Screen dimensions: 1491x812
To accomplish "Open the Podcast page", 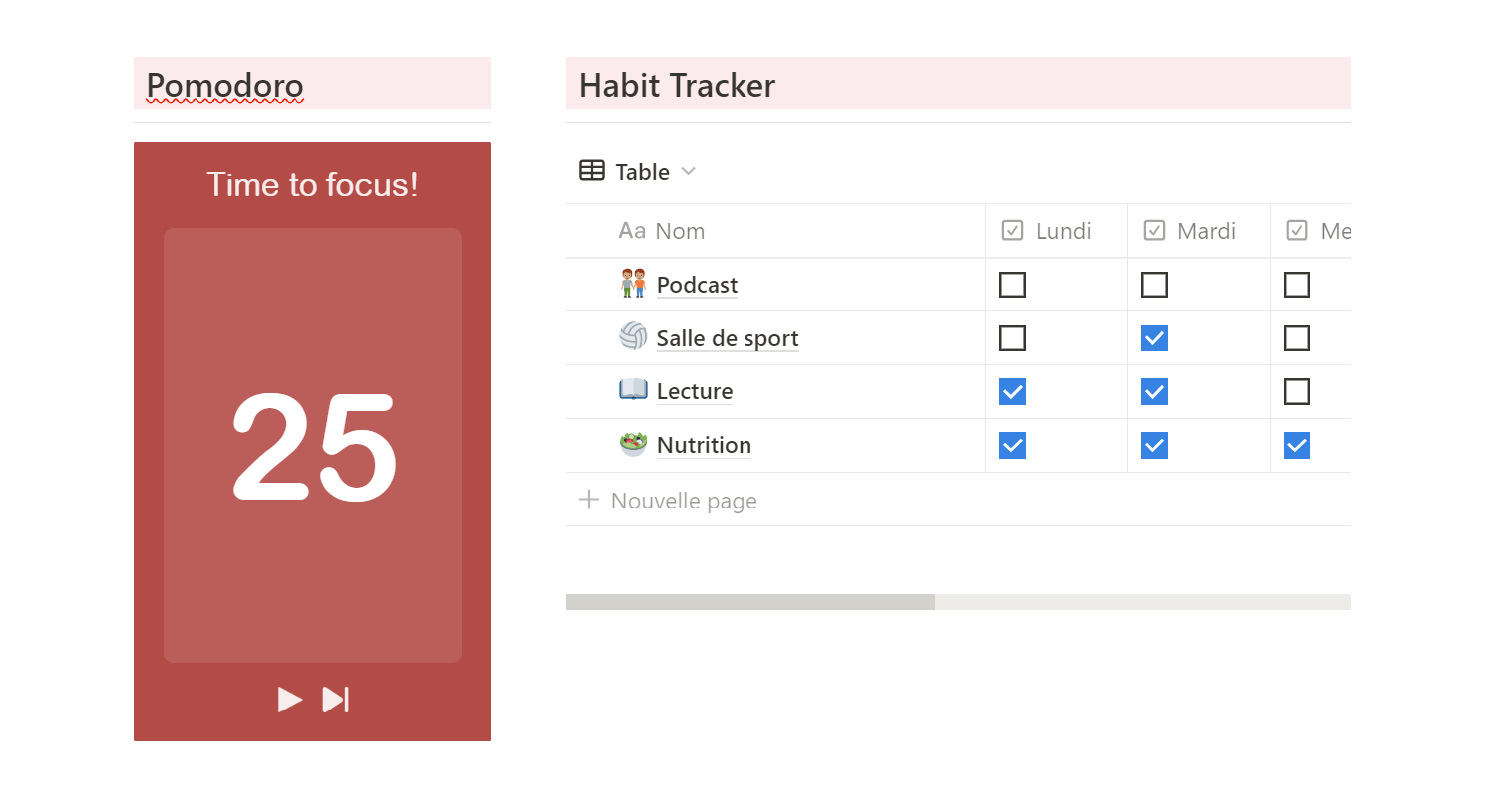I will click(697, 285).
